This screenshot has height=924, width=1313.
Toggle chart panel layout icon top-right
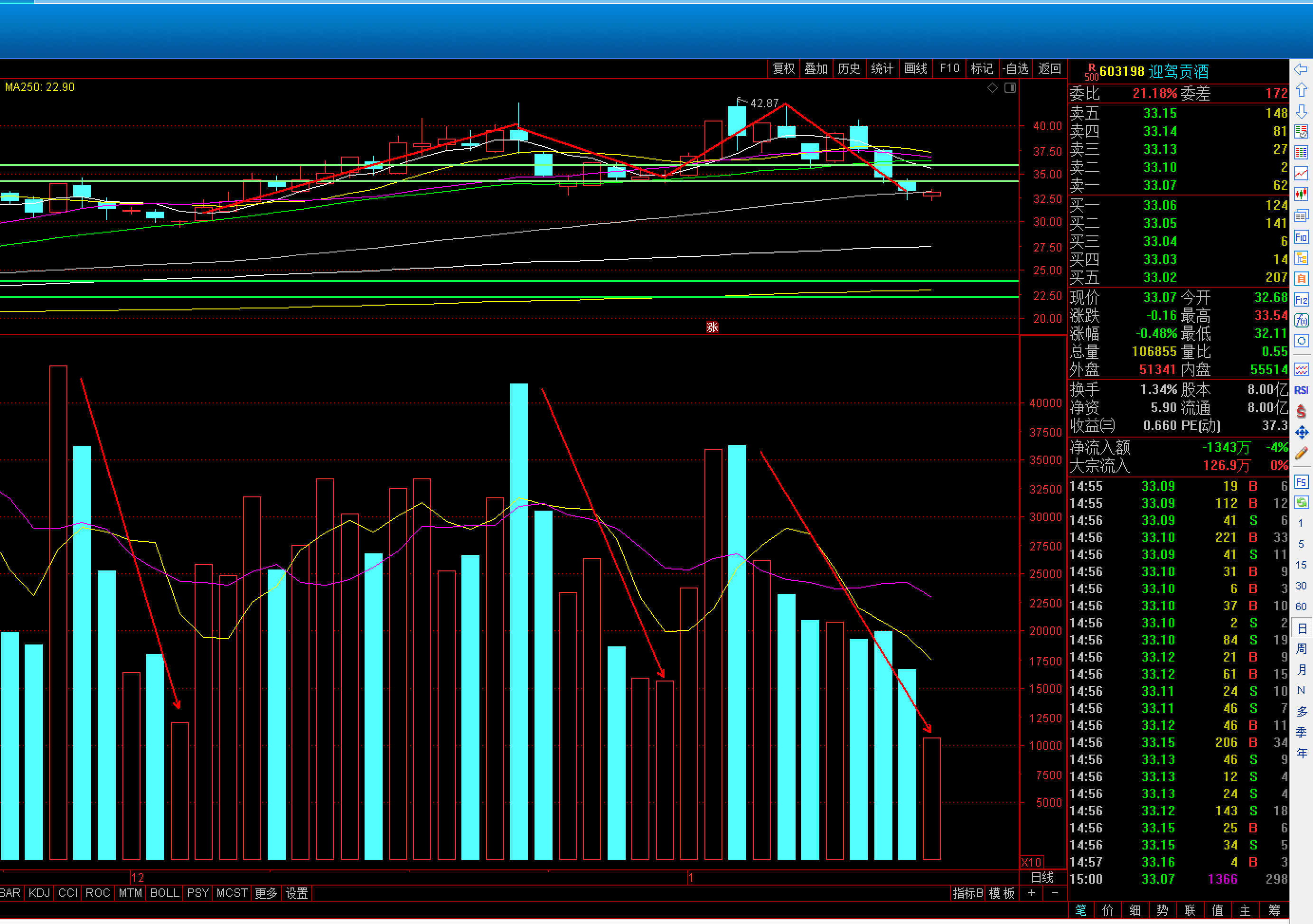[x=1010, y=87]
